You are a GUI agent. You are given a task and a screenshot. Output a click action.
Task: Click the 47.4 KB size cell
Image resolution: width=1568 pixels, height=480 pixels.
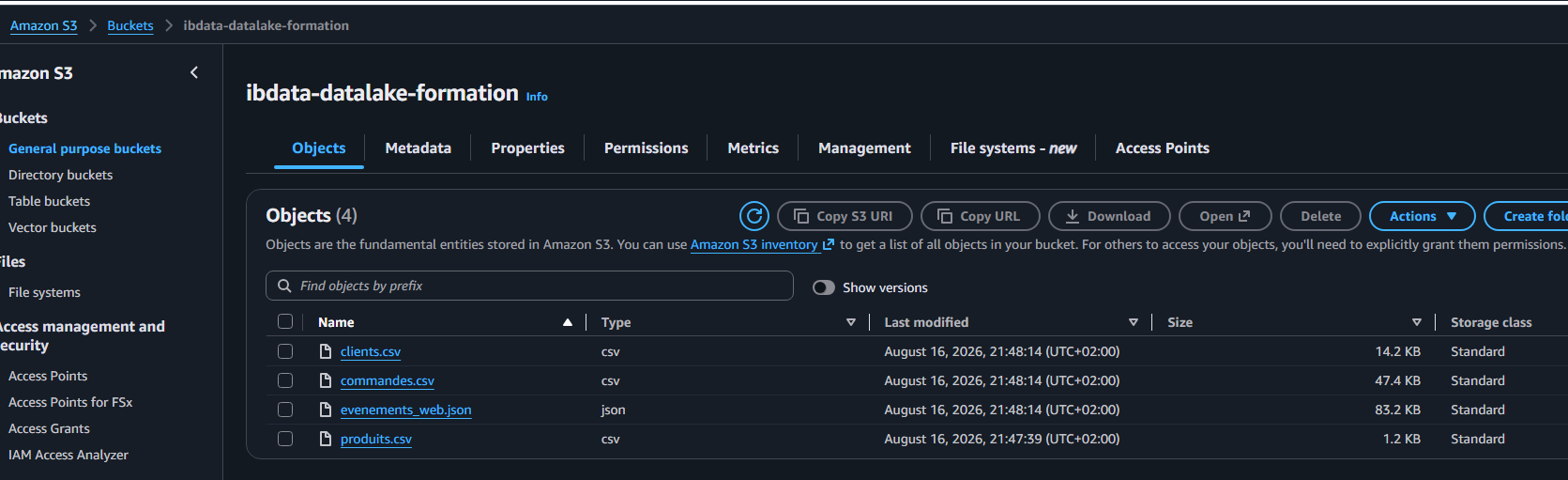point(1397,380)
